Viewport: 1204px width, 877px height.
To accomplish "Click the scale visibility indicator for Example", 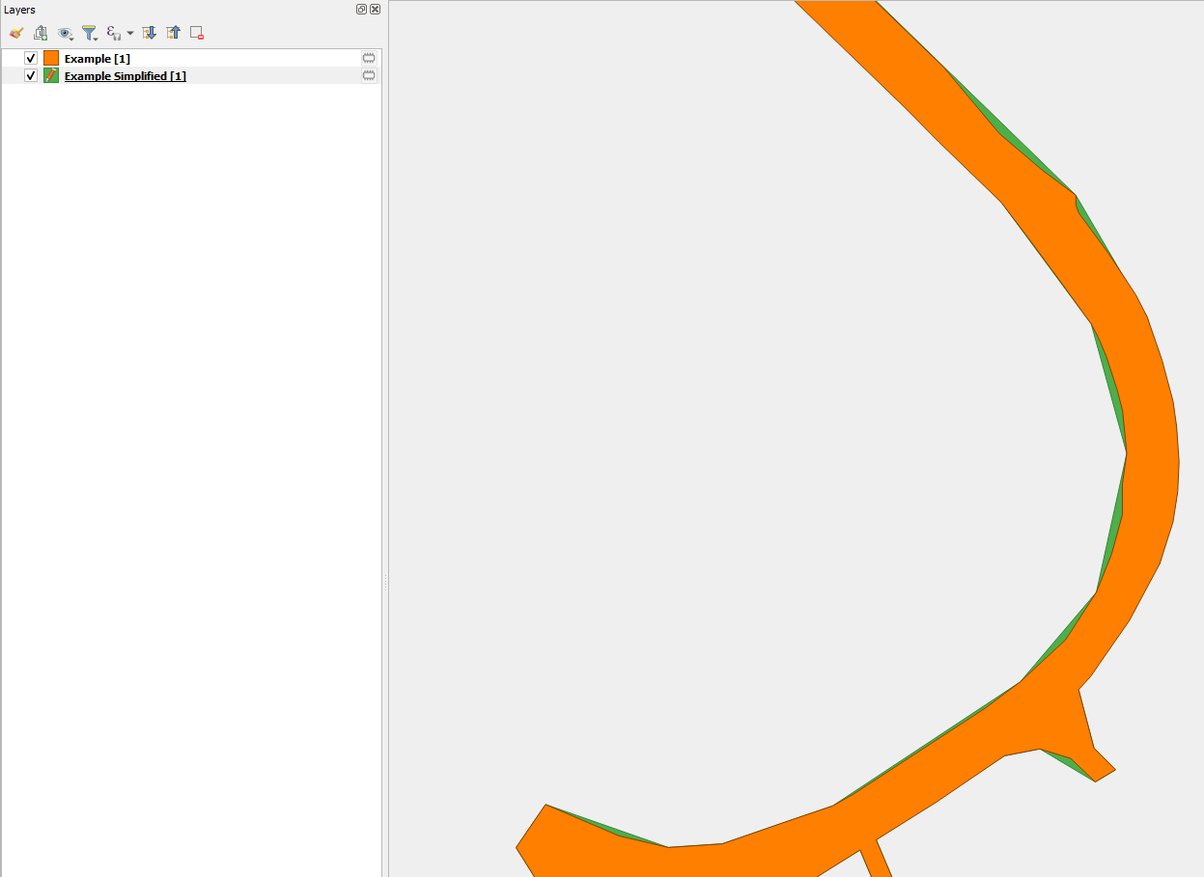I will pos(368,58).
